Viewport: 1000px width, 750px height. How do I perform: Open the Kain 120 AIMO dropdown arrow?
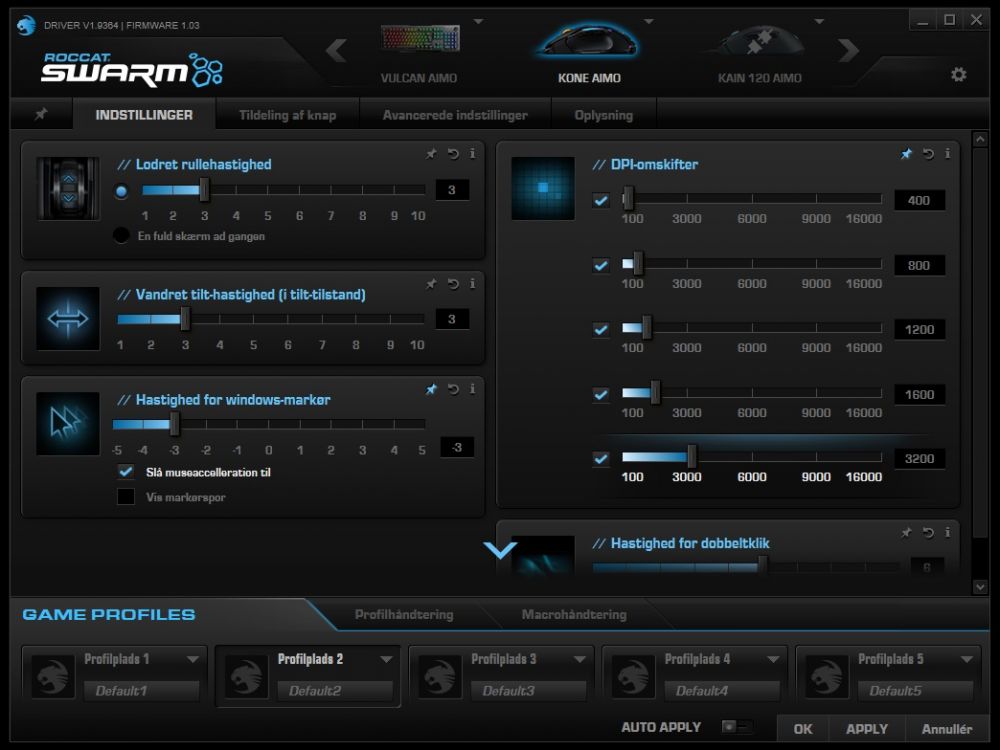coord(820,22)
